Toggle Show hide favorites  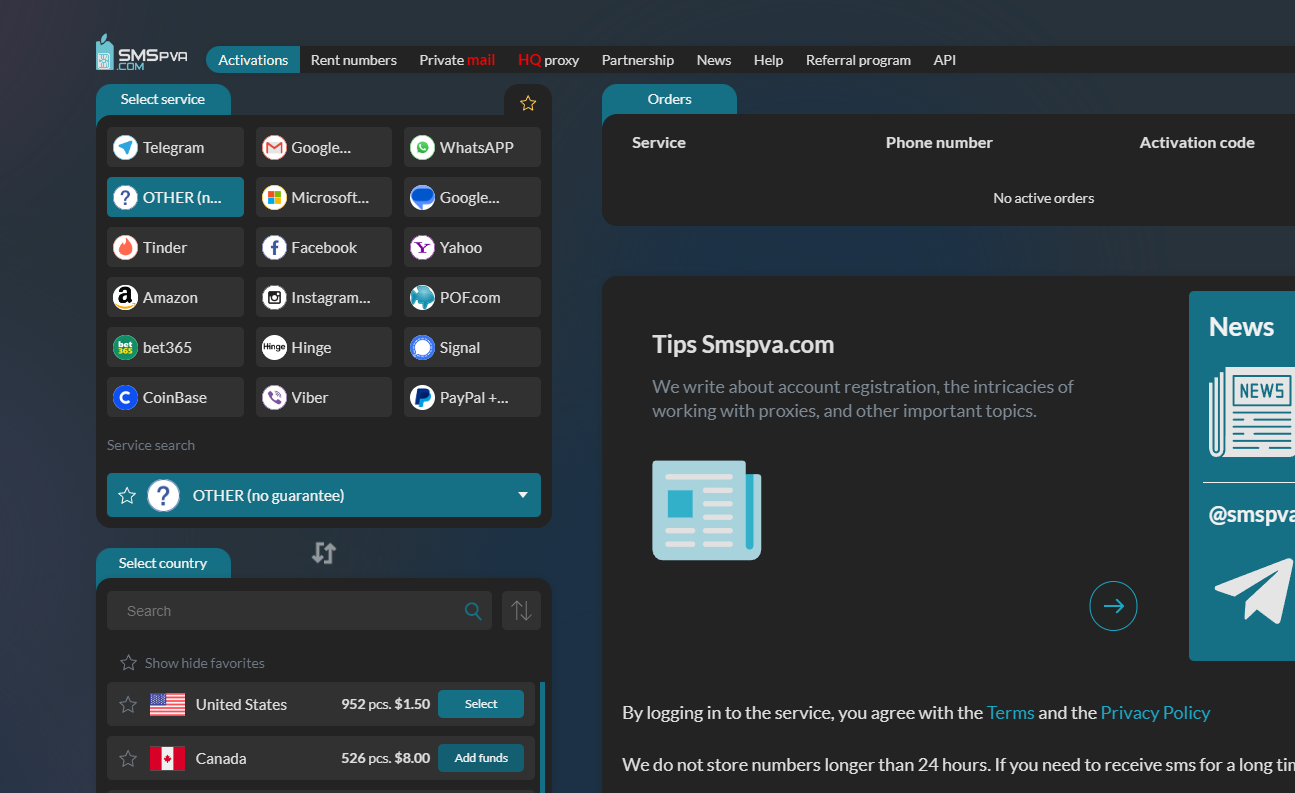[x=192, y=663]
